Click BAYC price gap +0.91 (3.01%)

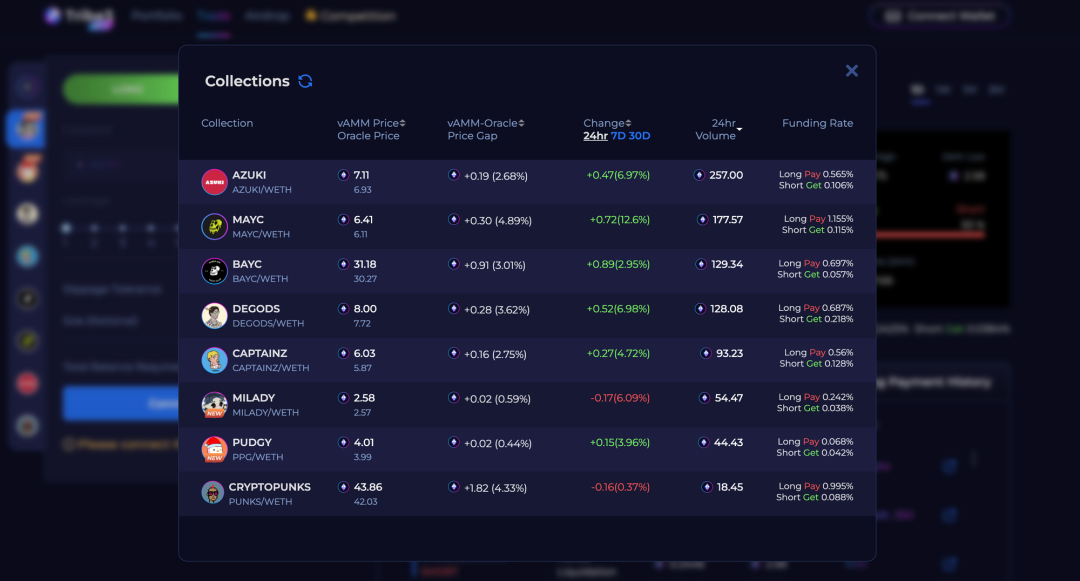495,265
